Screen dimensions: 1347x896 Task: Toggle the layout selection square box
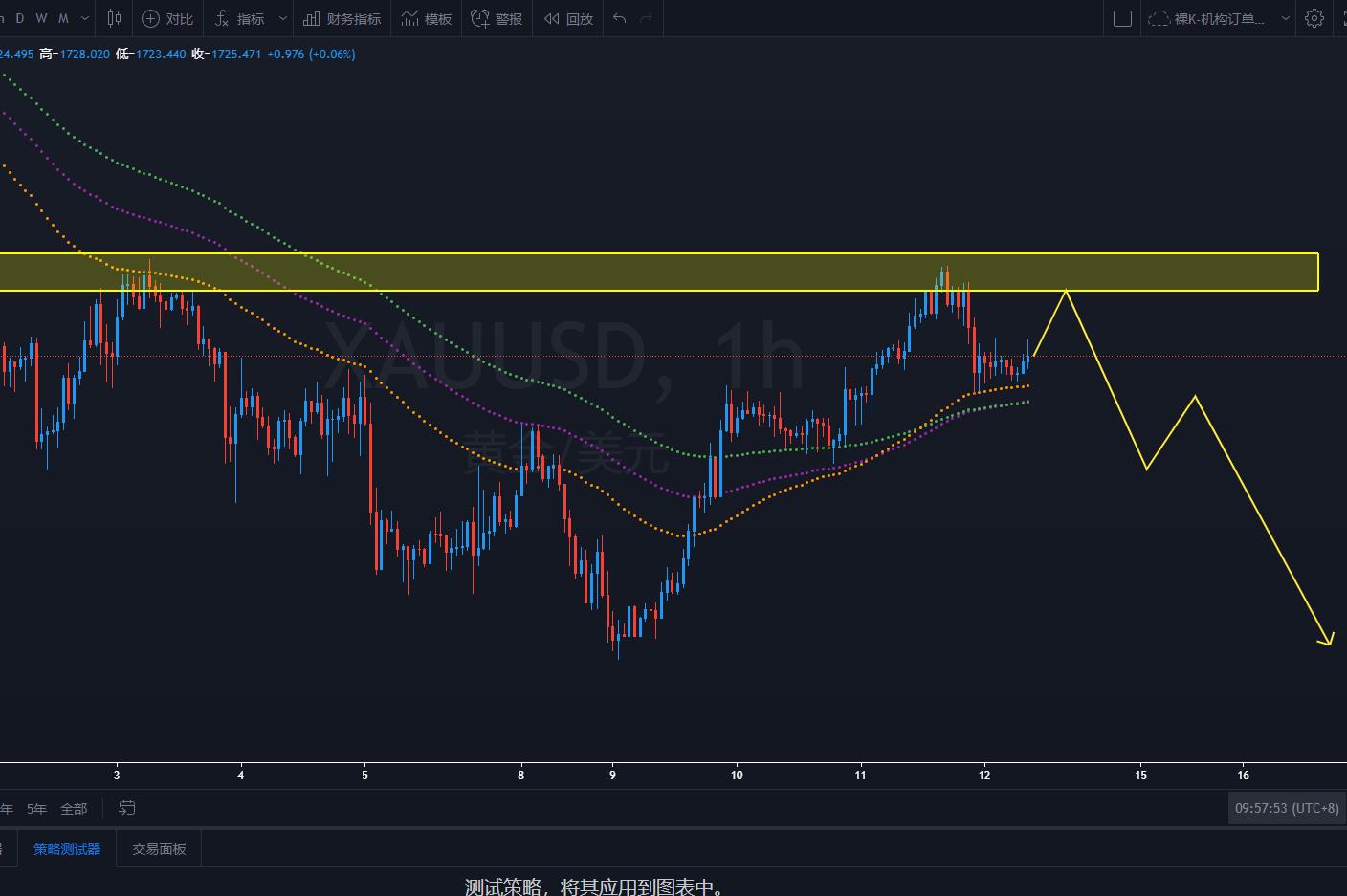click(x=1123, y=18)
